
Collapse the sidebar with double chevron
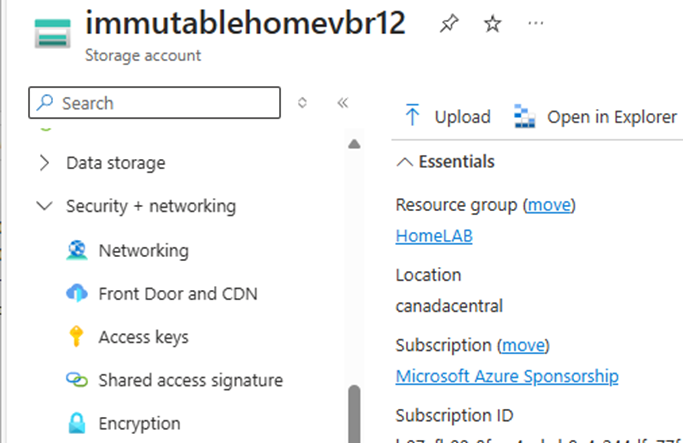[x=343, y=103]
